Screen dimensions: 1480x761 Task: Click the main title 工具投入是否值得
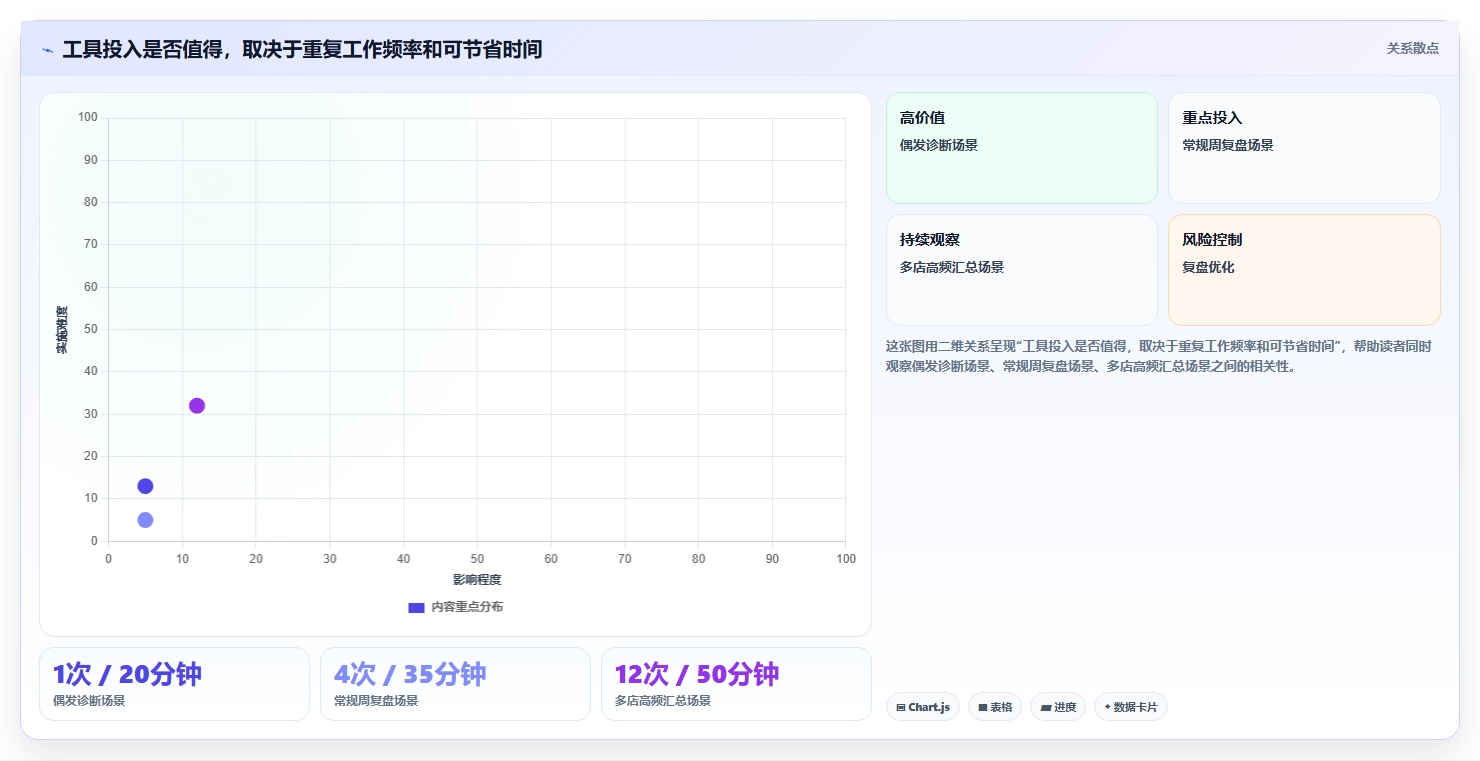[302, 49]
